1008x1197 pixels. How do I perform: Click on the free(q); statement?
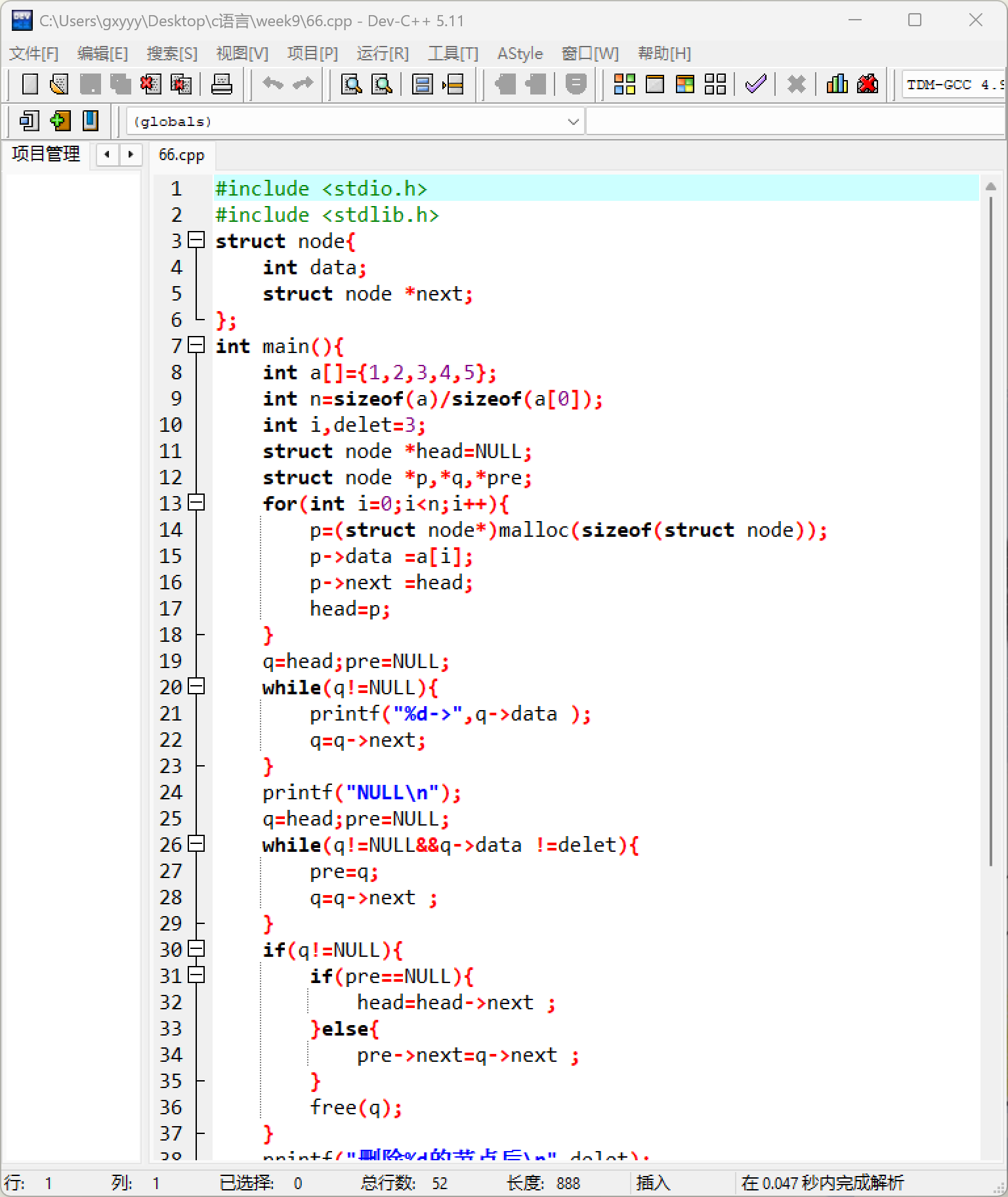[356, 1107]
